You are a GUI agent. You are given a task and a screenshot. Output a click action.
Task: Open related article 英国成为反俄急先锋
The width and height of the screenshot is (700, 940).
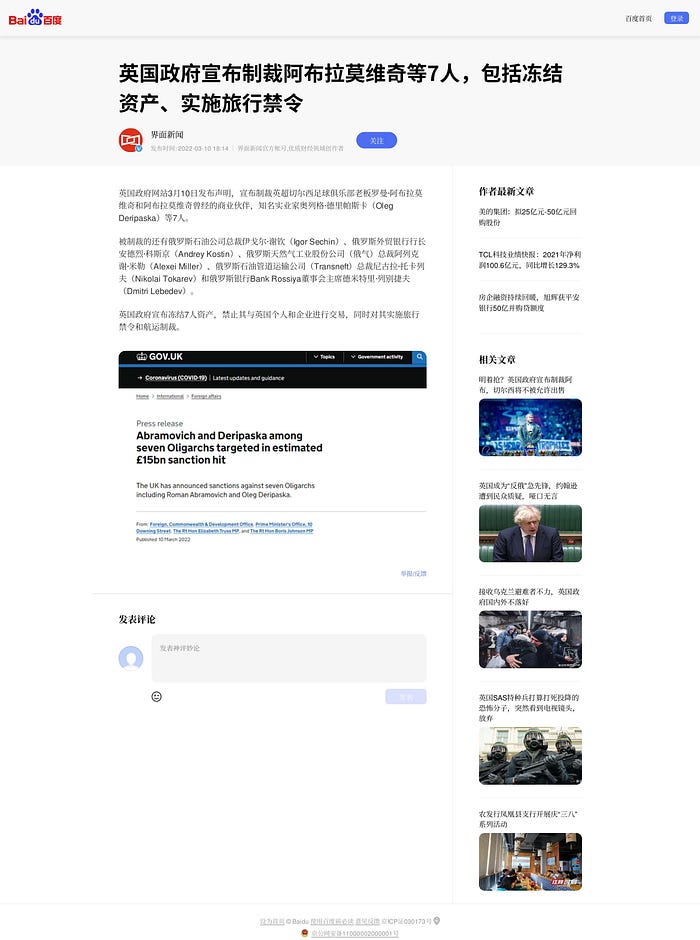pyautogui.click(x=528, y=491)
